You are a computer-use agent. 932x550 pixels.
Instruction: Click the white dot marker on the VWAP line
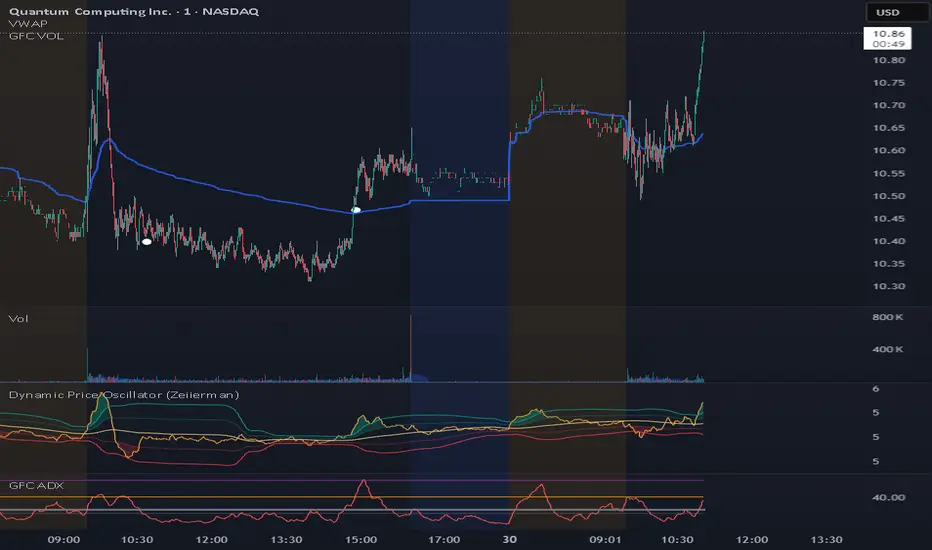coord(356,210)
